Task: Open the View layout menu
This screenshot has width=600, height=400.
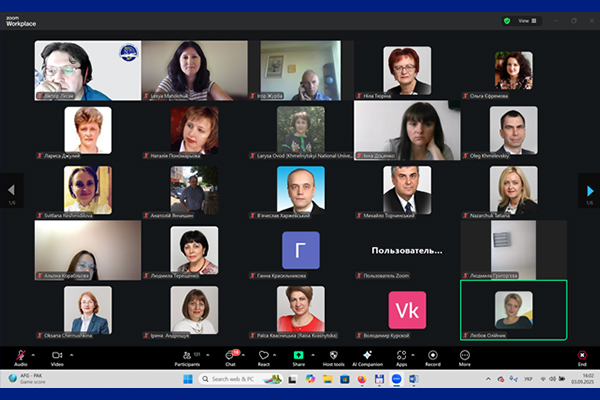Action: pyautogui.click(x=526, y=20)
